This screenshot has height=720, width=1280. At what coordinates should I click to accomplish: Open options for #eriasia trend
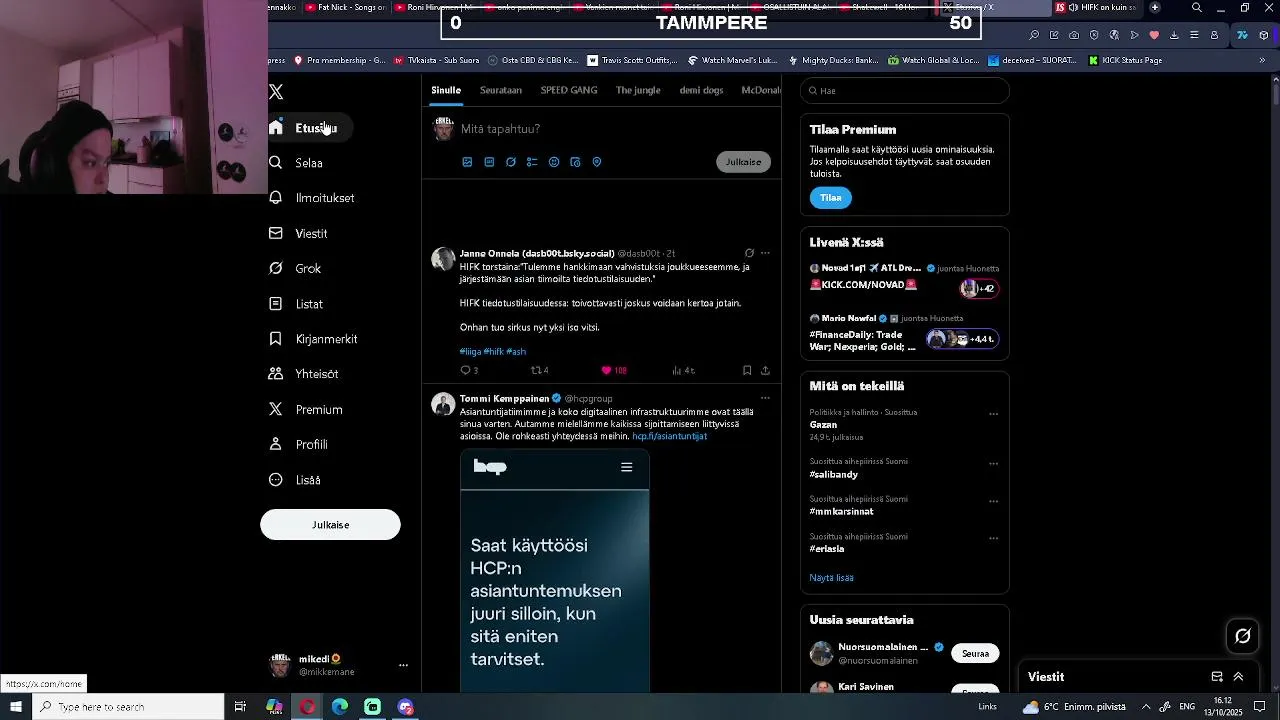coord(993,537)
